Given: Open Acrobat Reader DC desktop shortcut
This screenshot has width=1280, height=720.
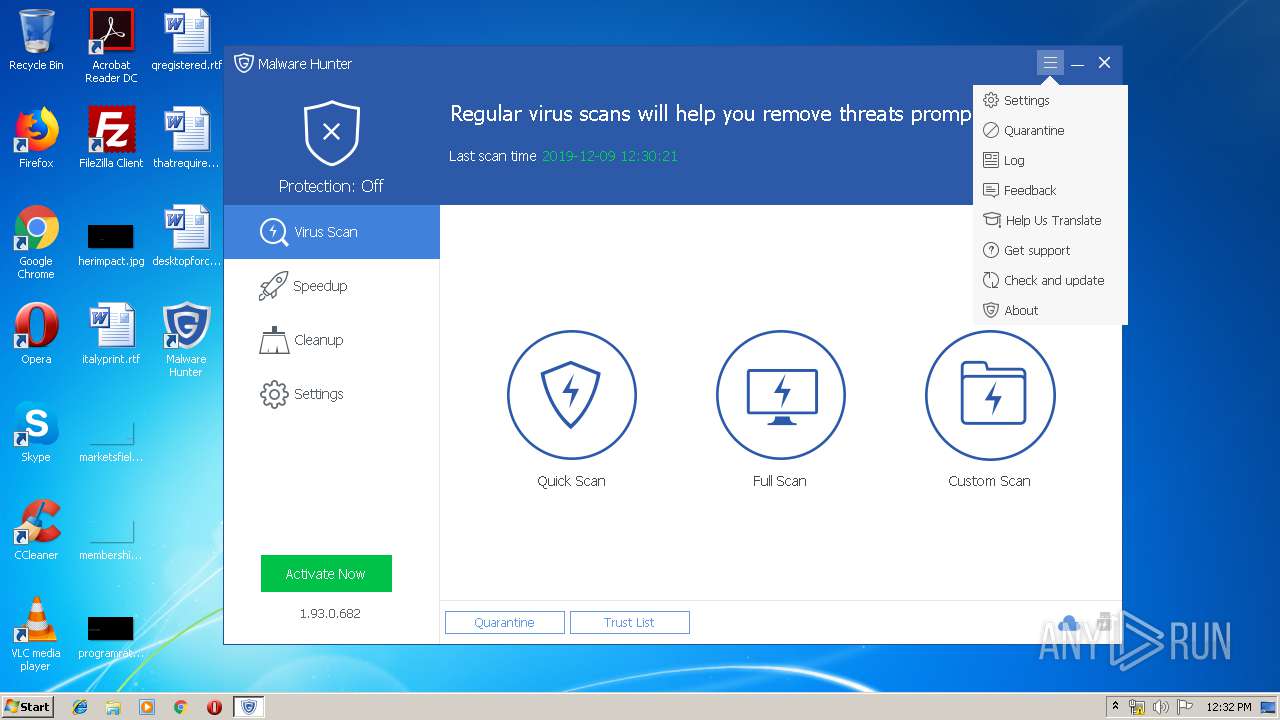Looking at the screenshot, I should click(x=111, y=45).
